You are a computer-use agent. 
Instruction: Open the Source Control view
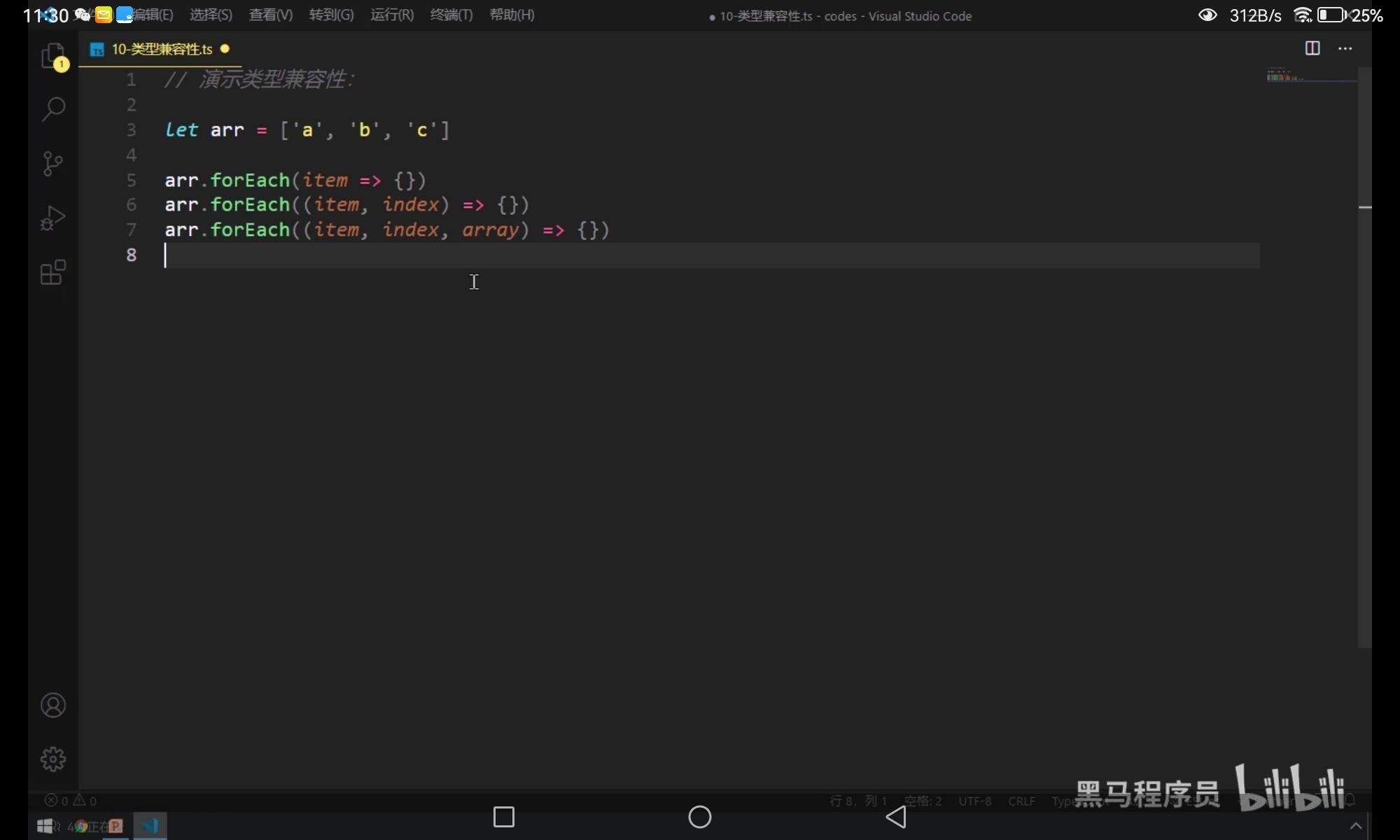click(x=53, y=164)
